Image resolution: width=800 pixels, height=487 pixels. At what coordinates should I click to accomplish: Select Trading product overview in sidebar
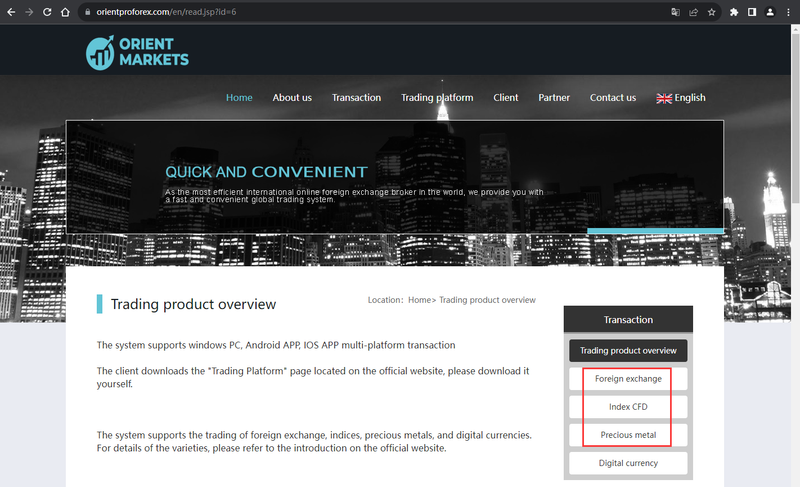tap(628, 350)
